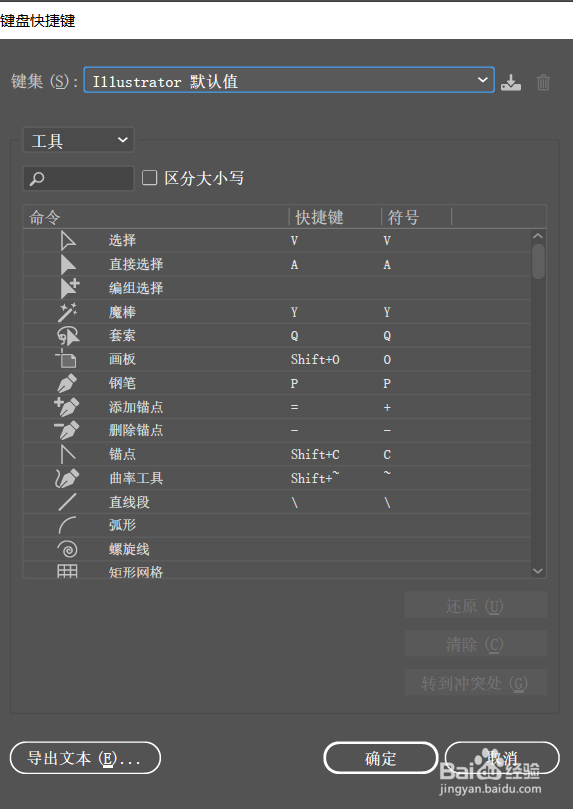
Task: Select the 直接选择 command label
Action: coord(136,264)
